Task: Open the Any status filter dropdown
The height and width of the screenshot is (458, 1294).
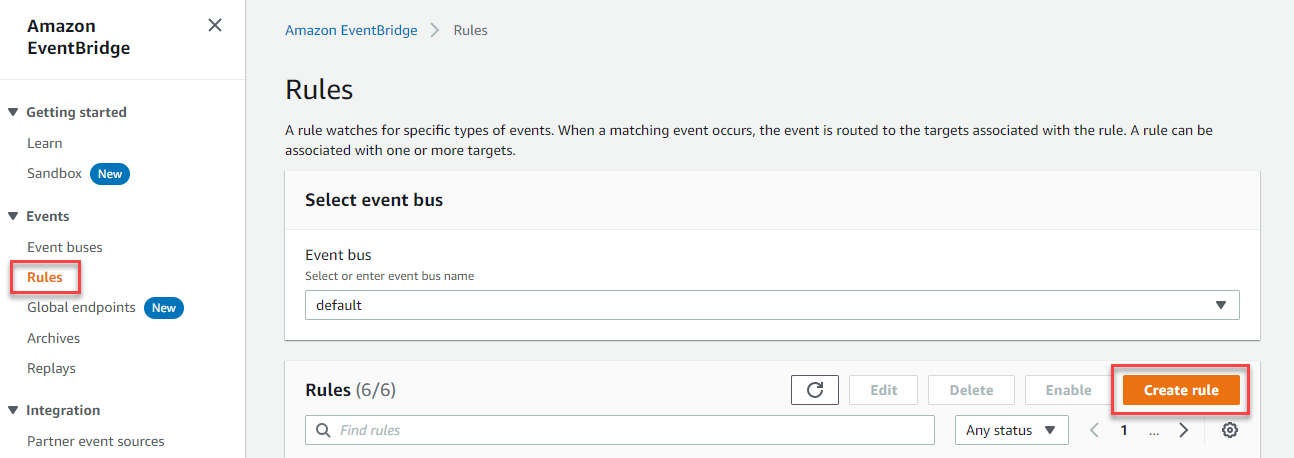Action: (x=1012, y=430)
